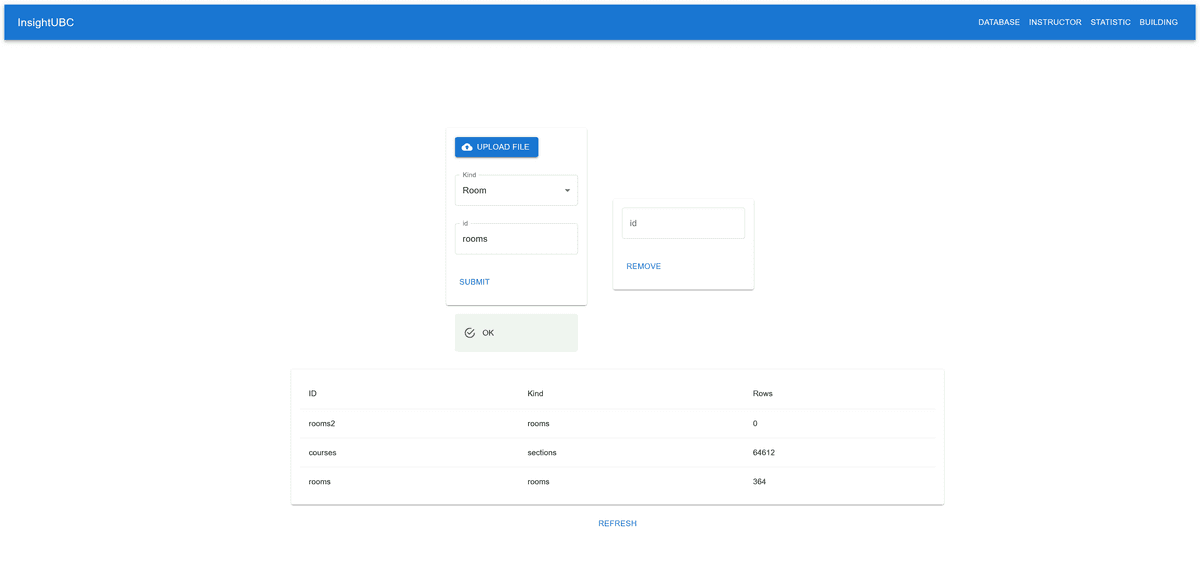This screenshot has height=587, width=1200.
Task: Click the ID column header
Action: [313, 394]
